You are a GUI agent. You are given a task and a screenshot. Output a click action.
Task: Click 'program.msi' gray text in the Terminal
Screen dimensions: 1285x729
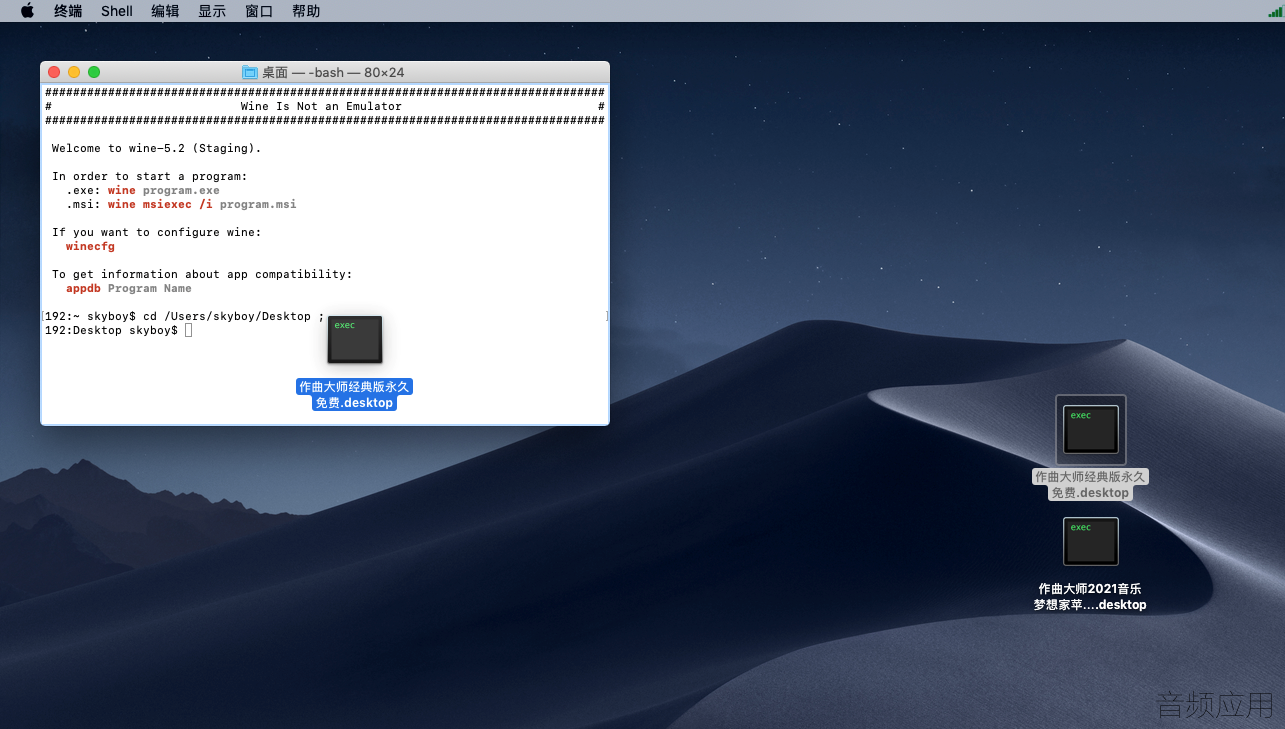coord(258,204)
